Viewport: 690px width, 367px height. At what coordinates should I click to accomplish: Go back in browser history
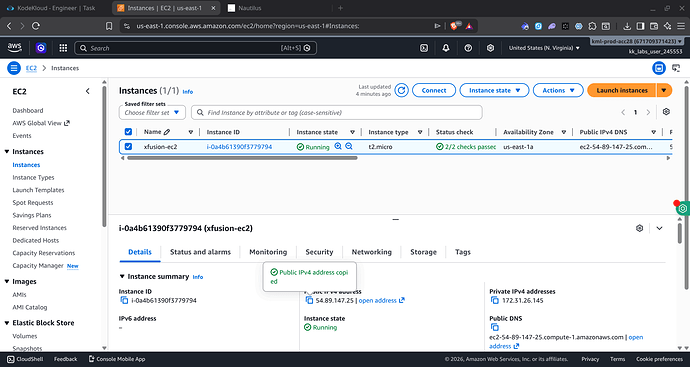(x=9, y=26)
